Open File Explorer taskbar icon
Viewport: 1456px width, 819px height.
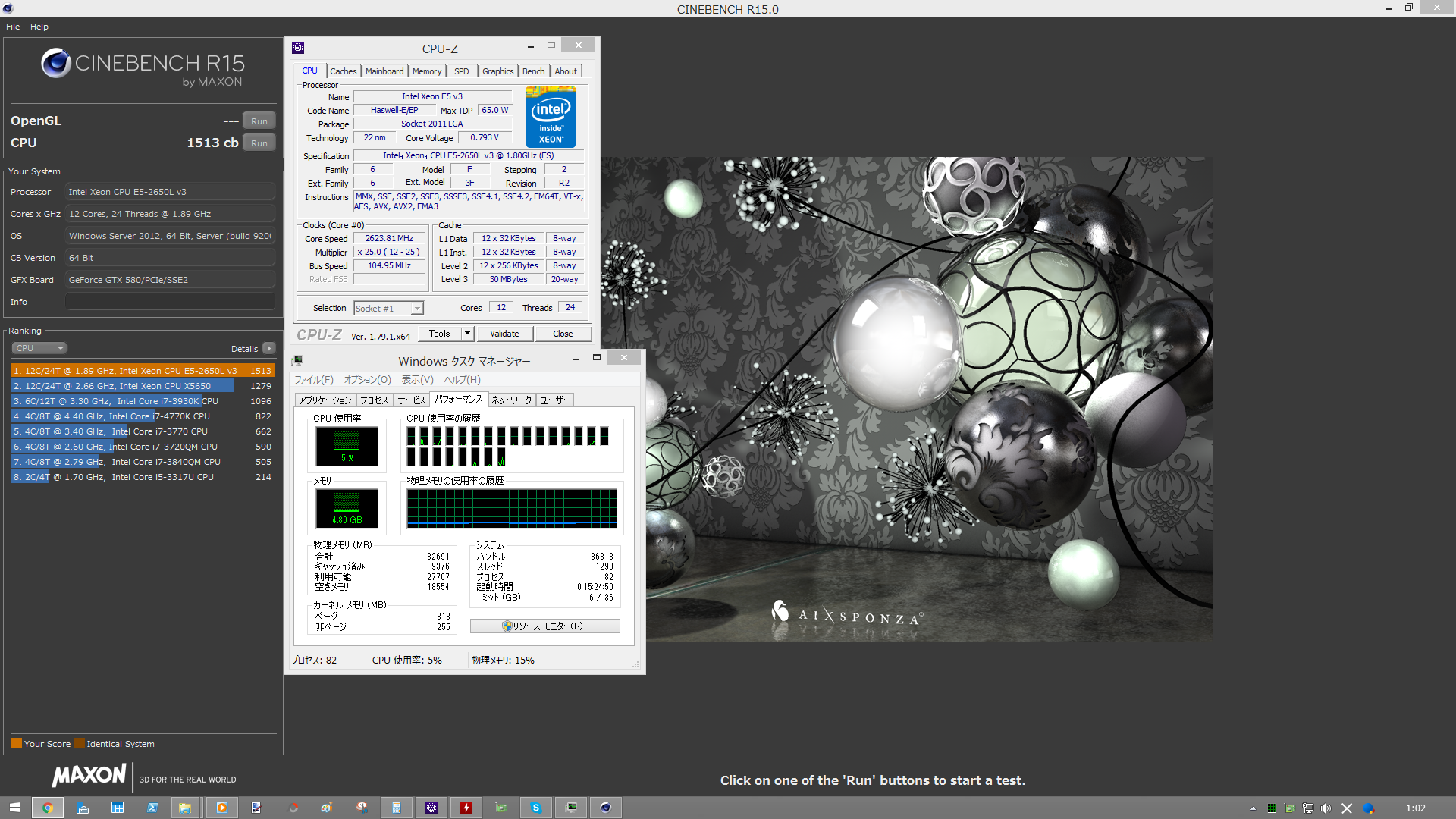184,808
